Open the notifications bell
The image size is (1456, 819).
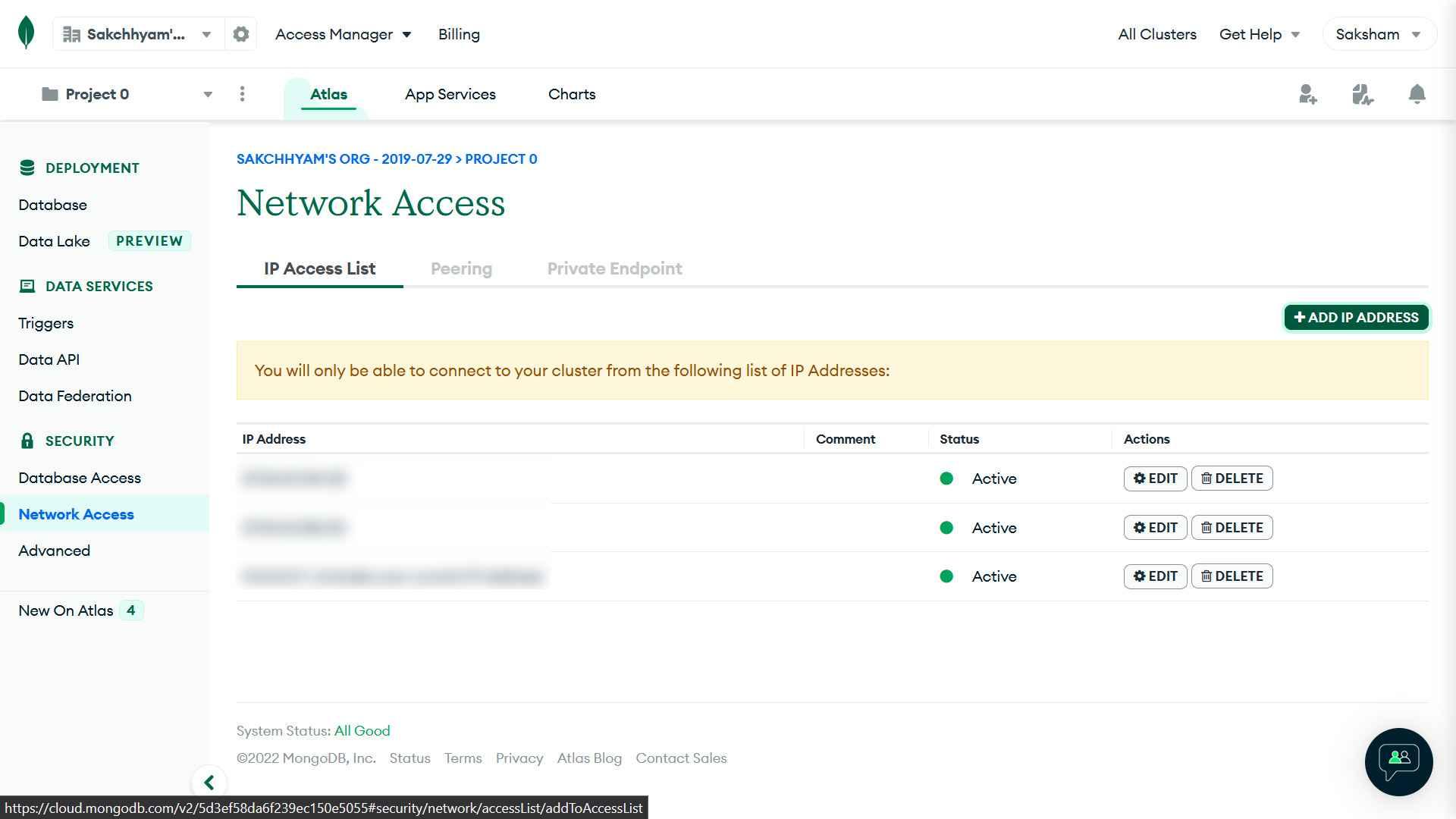1417,94
